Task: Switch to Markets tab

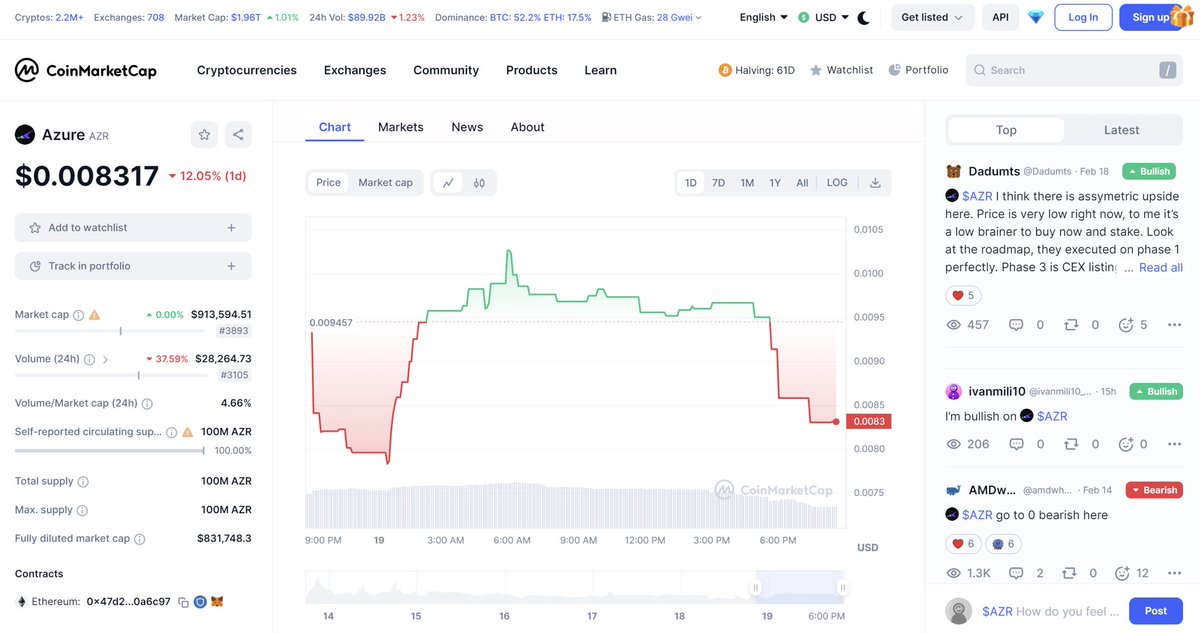Action: pos(401,127)
